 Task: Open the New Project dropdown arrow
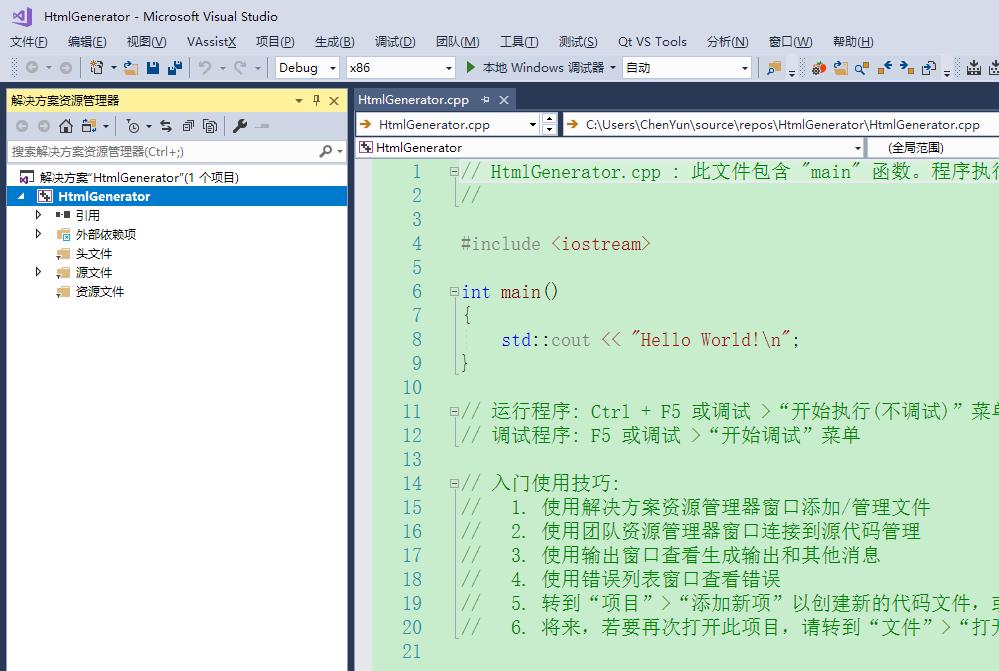click(x=113, y=68)
